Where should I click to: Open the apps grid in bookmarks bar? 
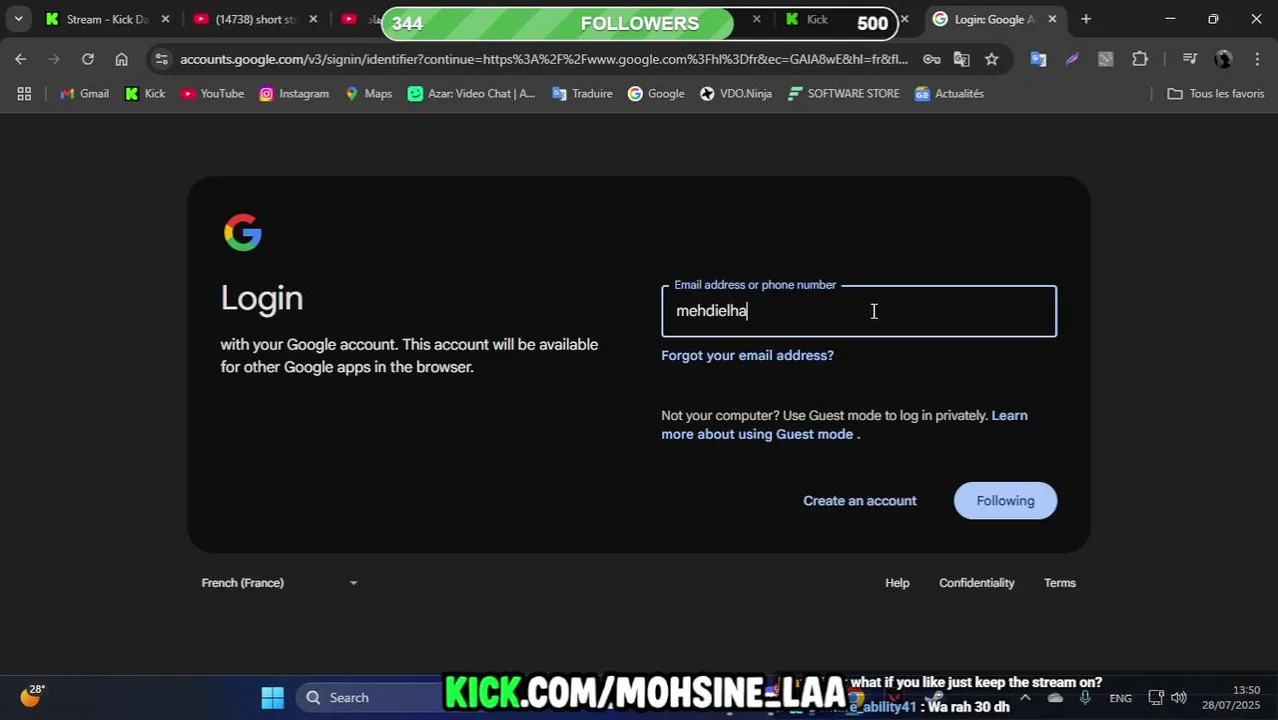coord(24,93)
